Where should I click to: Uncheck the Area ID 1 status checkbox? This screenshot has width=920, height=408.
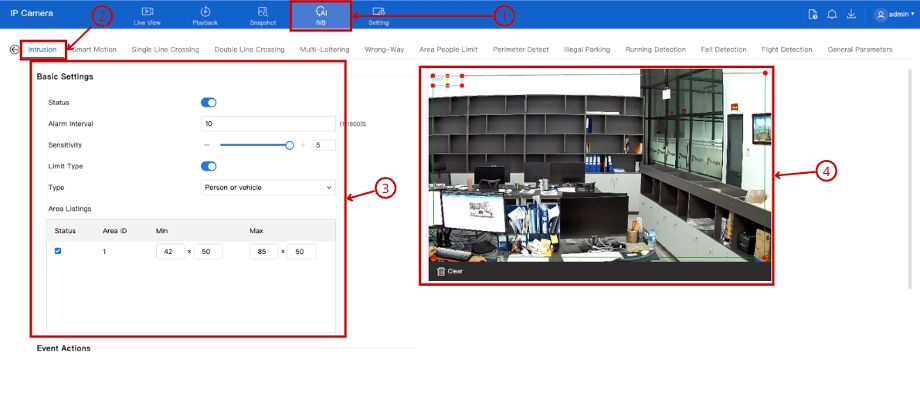58,251
